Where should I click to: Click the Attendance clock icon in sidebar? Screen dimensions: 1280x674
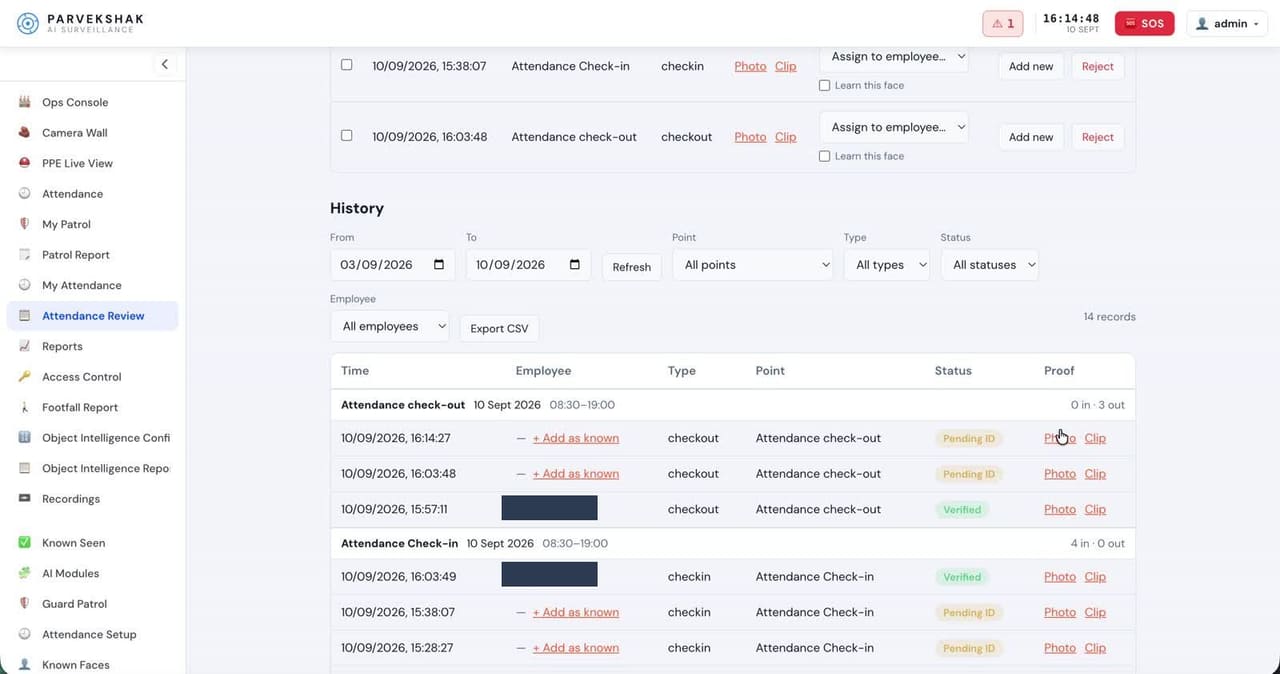point(24,193)
